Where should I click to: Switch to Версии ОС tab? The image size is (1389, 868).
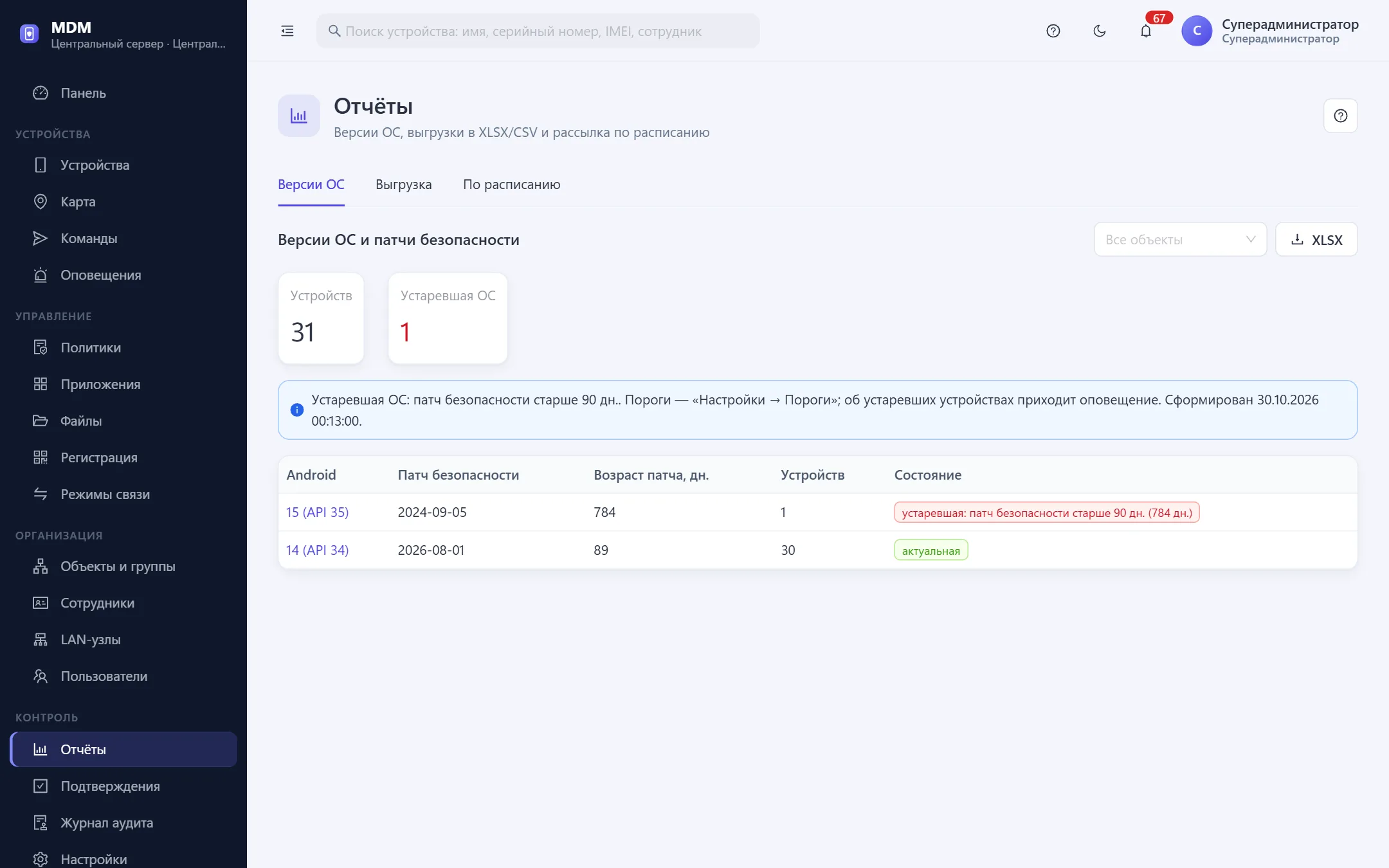click(x=311, y=185)
